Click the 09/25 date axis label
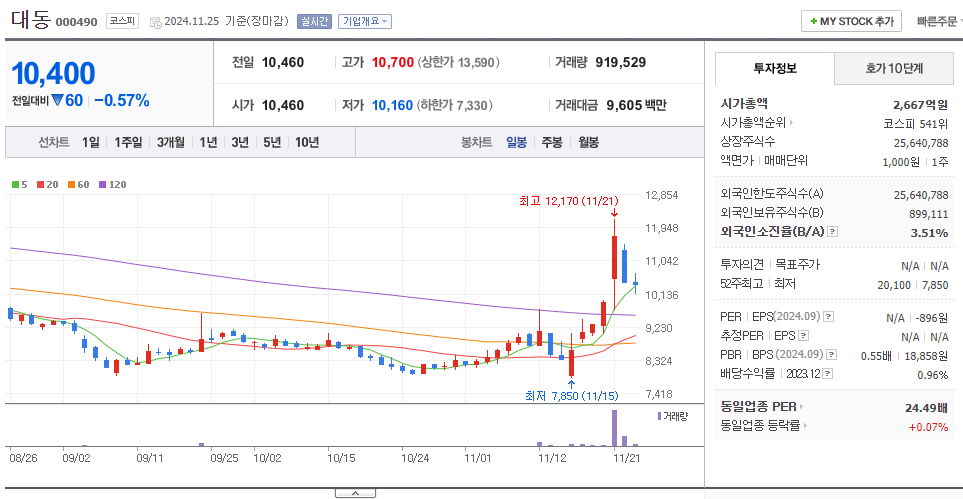The image size is (963, 499). (x=224, y=458)
